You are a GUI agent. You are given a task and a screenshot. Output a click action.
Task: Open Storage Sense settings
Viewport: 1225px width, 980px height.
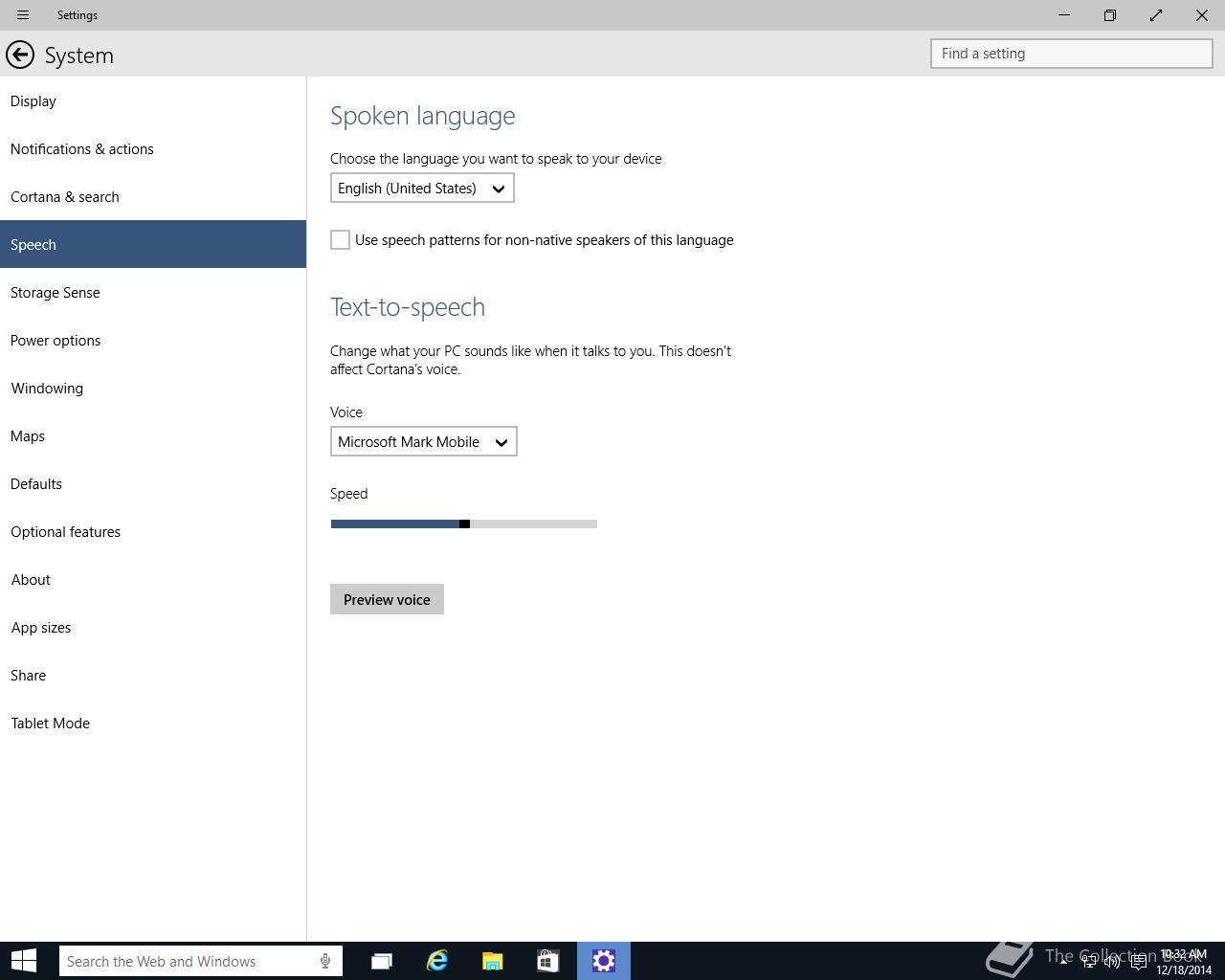153,292
